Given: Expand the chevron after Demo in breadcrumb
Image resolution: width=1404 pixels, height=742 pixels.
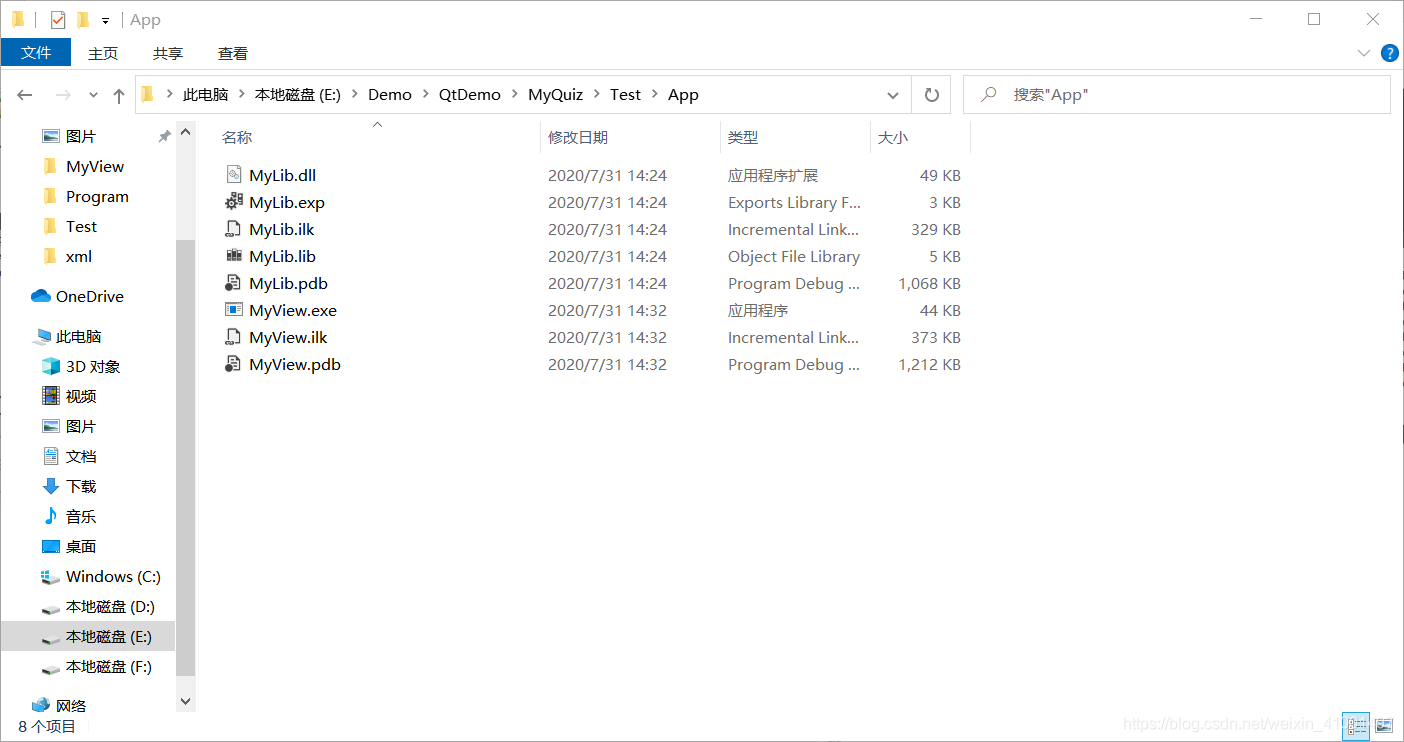Looking at the screenshot, I should click(x=425, y=95).
